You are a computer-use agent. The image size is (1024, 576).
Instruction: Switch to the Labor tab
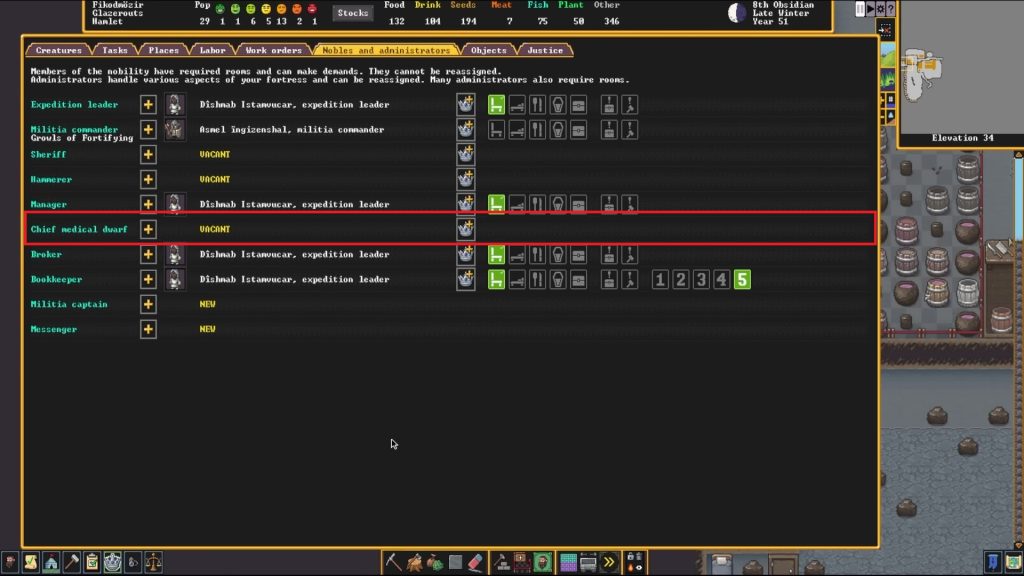point(212,50)
